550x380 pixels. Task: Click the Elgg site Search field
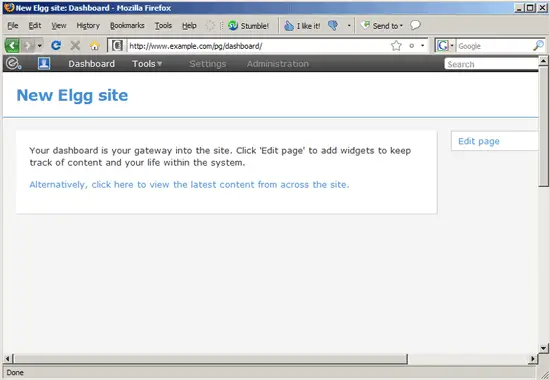[491, 64]
